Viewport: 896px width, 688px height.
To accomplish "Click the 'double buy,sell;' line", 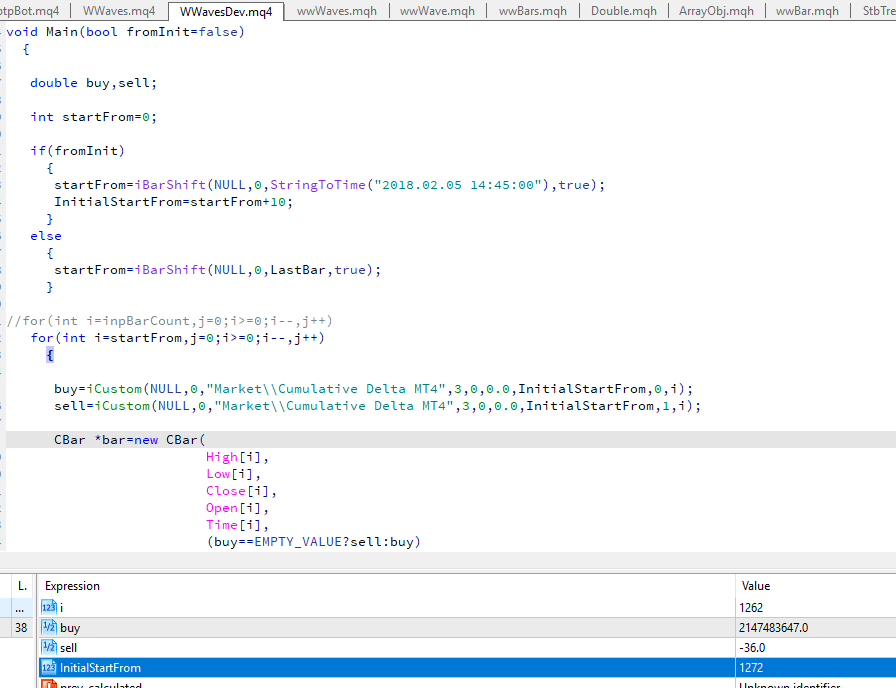I will (93, 83).
